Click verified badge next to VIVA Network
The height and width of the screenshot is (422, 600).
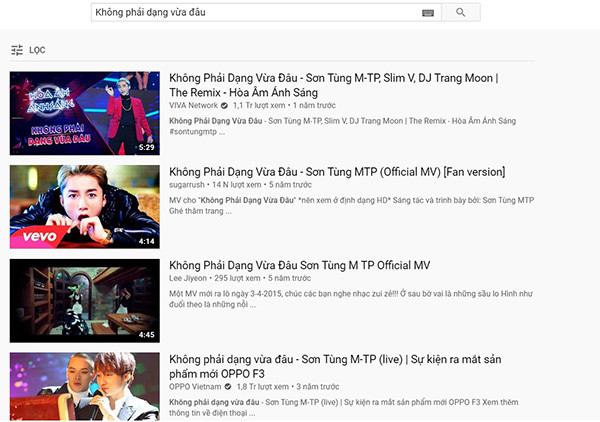225,105
